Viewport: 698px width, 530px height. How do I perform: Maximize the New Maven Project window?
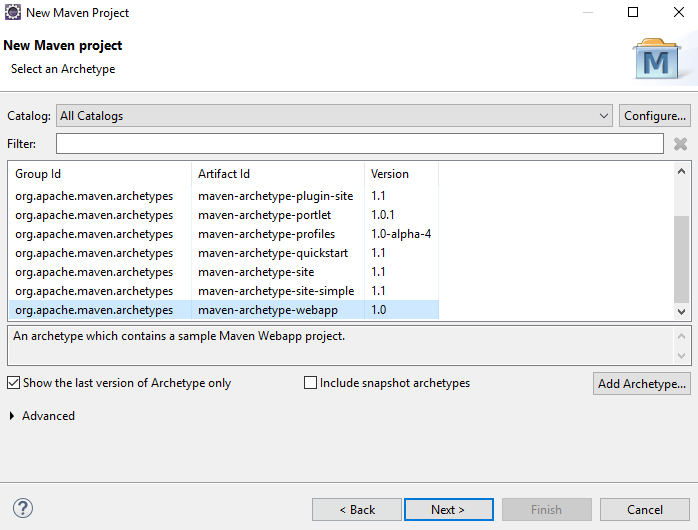click(x=633, y=12)
